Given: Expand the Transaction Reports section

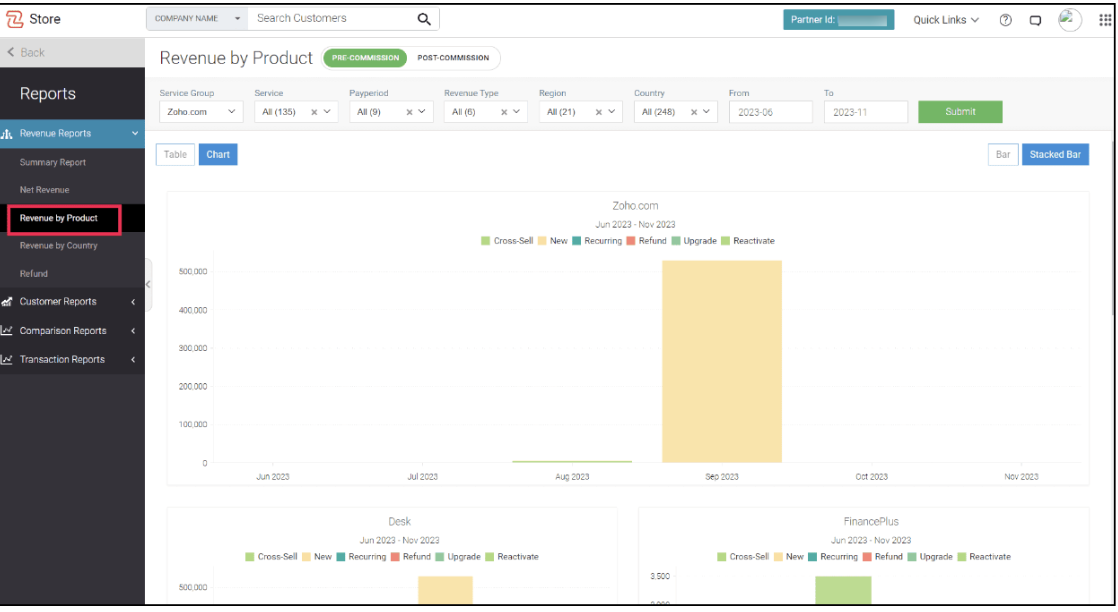Looking at the screenshot, I should 133,359.
